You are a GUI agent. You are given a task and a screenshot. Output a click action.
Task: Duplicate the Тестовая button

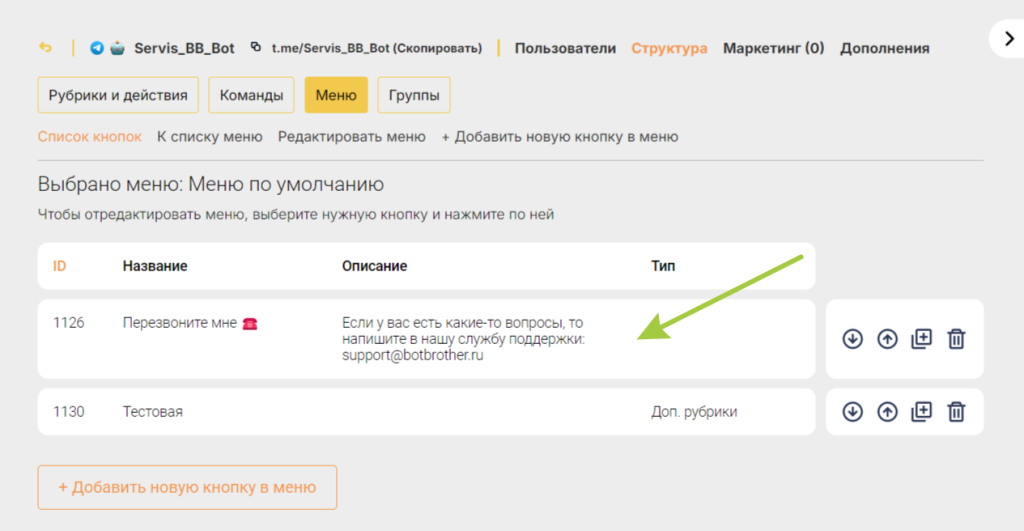[x=921, y=411]
